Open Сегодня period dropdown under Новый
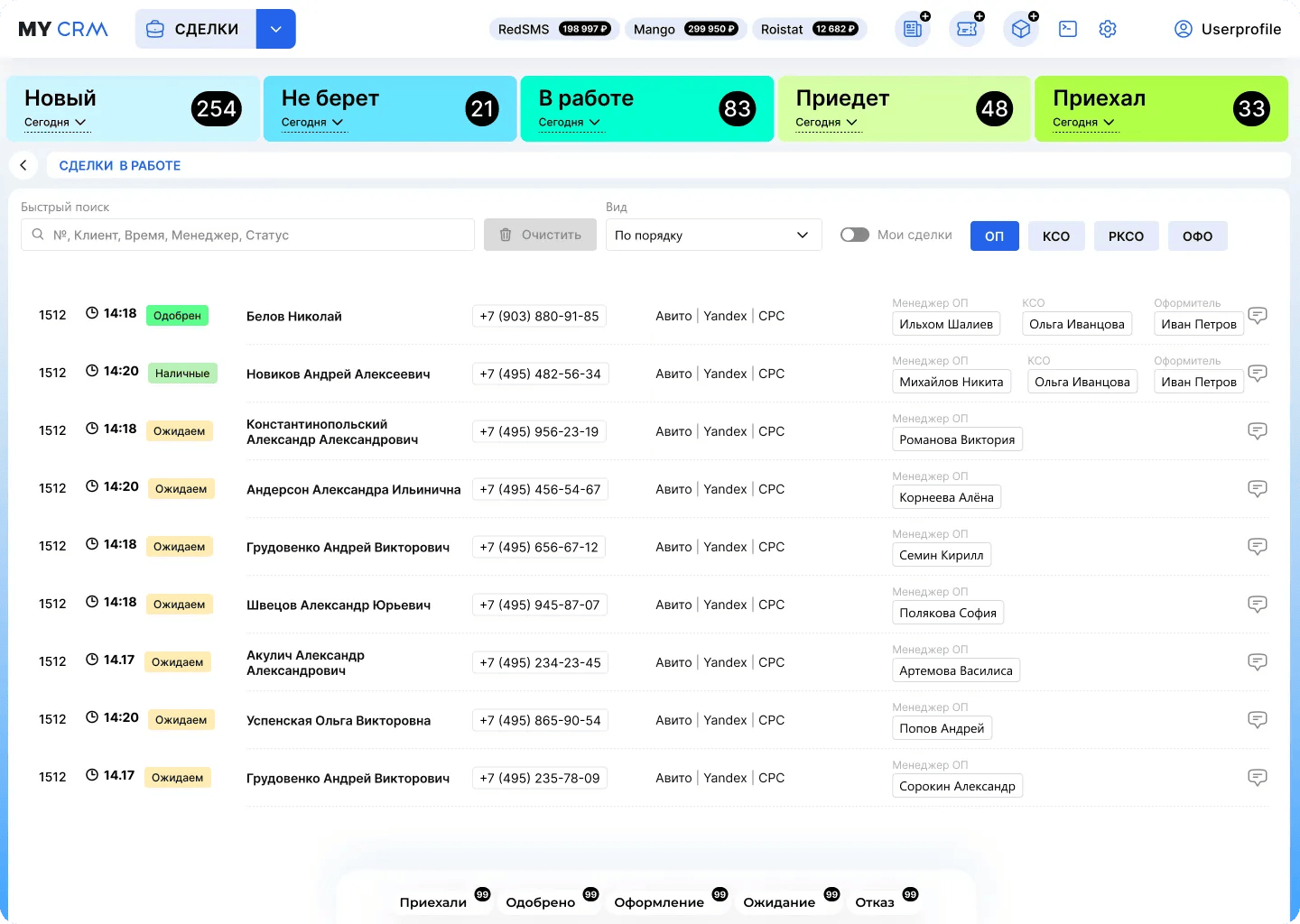 tap(56, 123)
